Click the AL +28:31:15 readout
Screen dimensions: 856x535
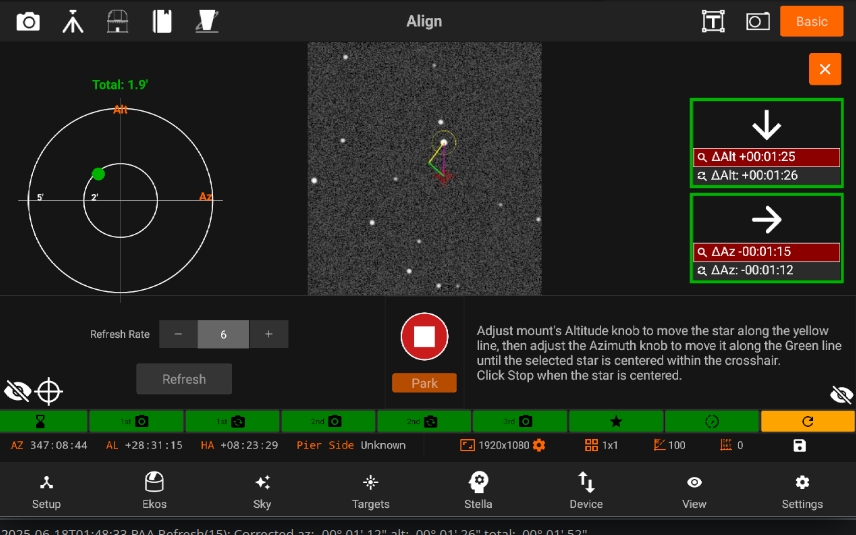pyautogui.click(x=144, y=445)
